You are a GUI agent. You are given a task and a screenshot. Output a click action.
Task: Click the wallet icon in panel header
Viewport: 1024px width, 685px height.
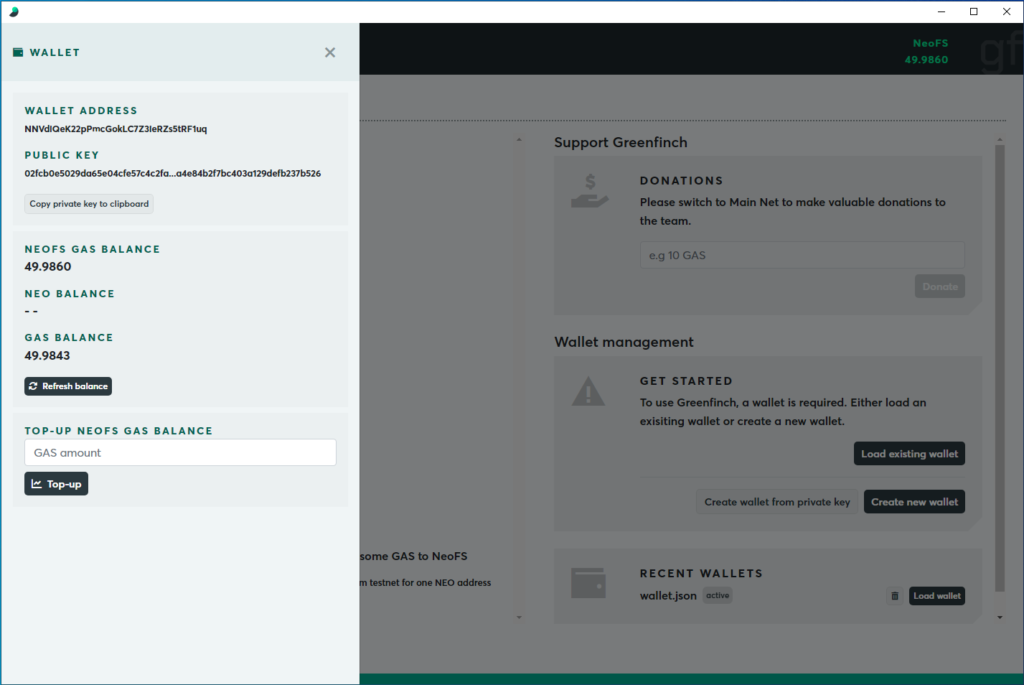(x=18, y=53)
